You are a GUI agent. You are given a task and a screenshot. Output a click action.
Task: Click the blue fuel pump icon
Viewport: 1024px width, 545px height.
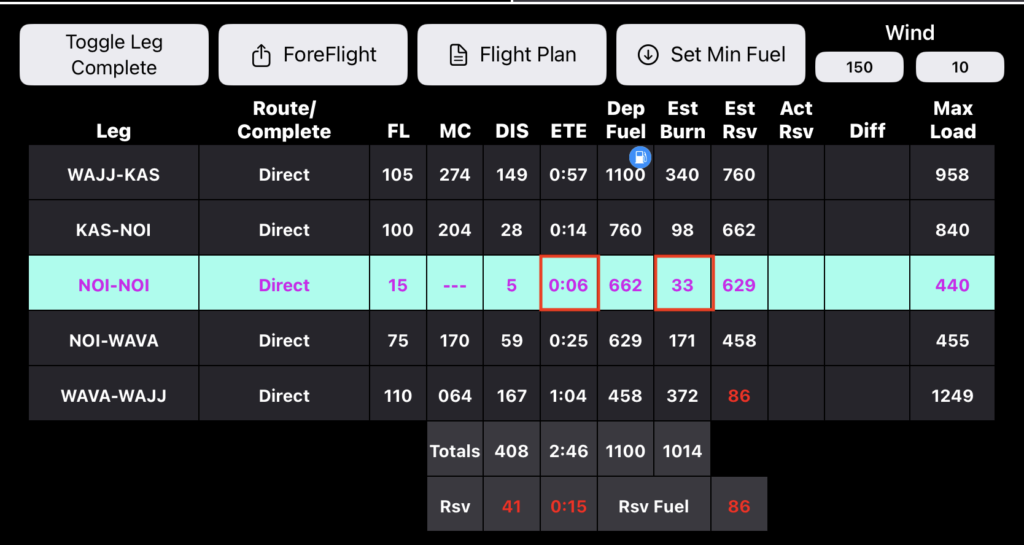(640, 156)
